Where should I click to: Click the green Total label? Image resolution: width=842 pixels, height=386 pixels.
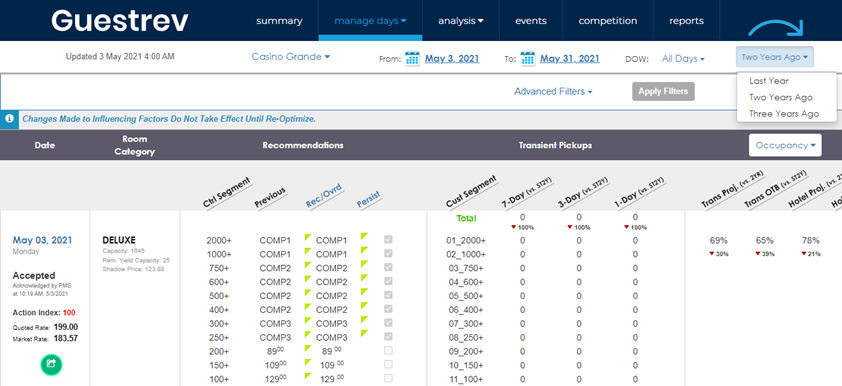point(466,219)
